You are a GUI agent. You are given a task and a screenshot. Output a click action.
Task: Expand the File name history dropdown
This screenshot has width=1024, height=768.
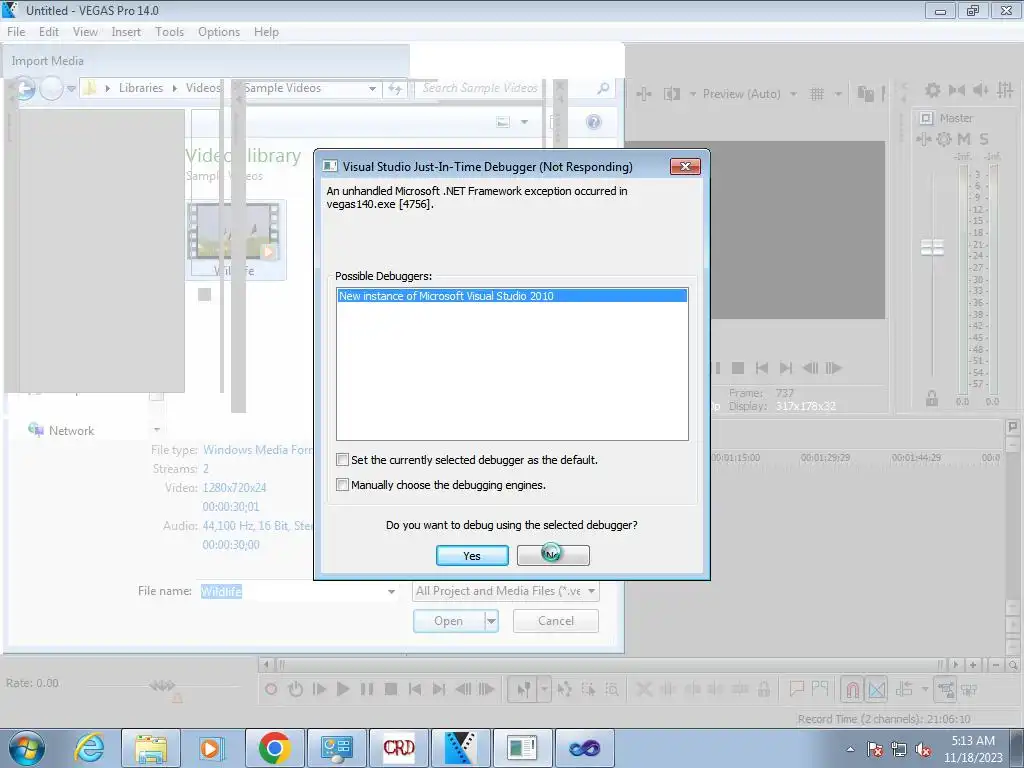(391, 591)
